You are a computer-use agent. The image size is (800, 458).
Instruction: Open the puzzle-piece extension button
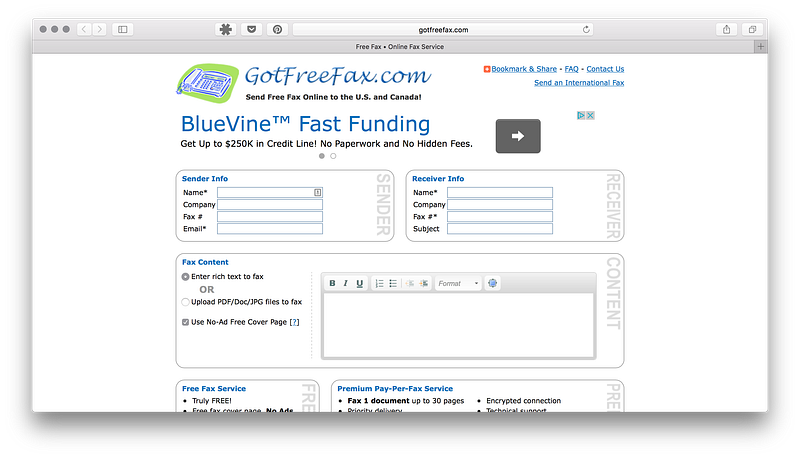pos(226,30)
